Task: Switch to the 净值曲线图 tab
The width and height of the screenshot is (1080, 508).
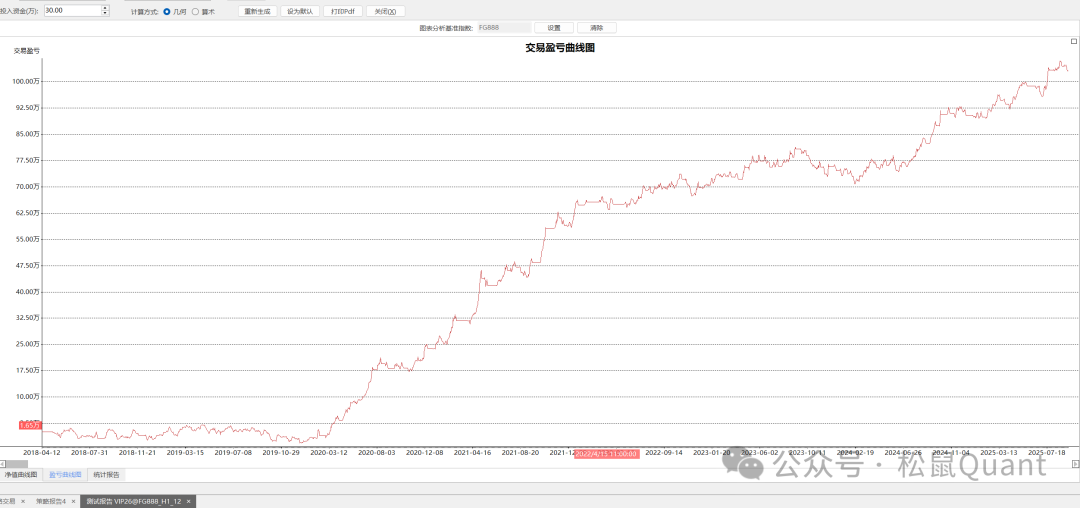Action: tap(21, 475)
